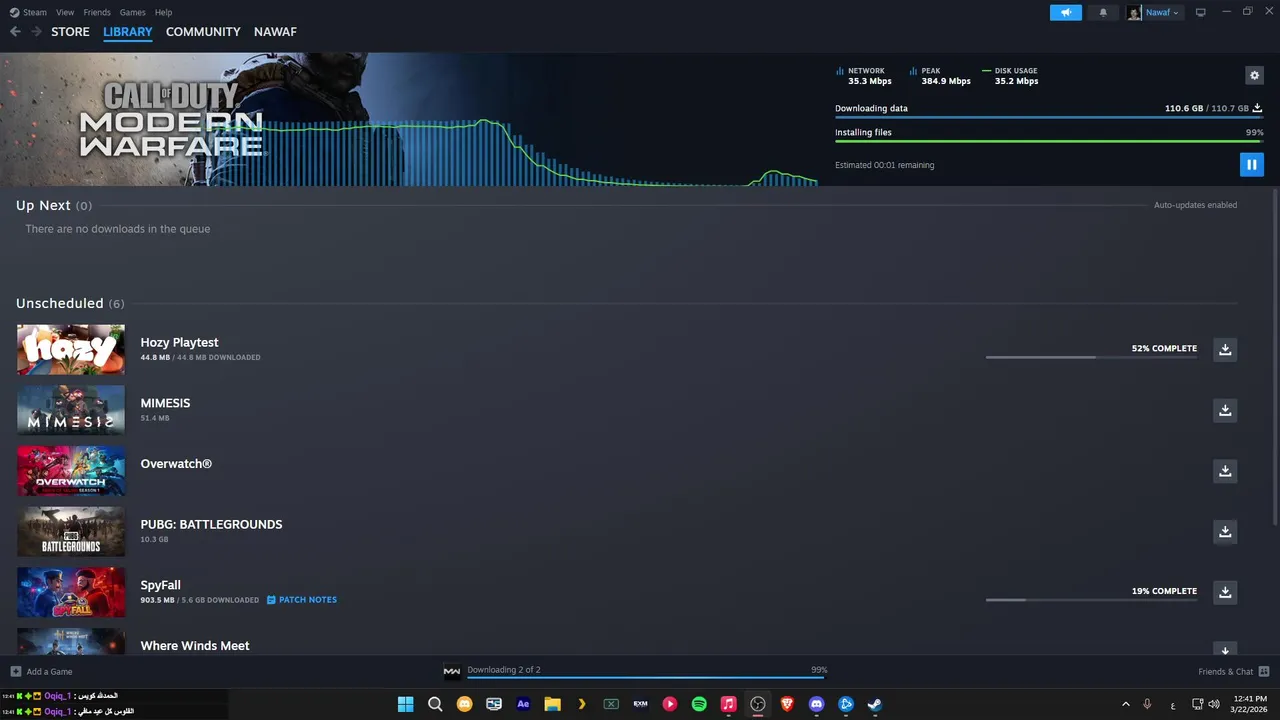Click the DISK USAGE 35.2 Mbps stat
The height and width of the screenshot is (720, 1280).
1011,76
